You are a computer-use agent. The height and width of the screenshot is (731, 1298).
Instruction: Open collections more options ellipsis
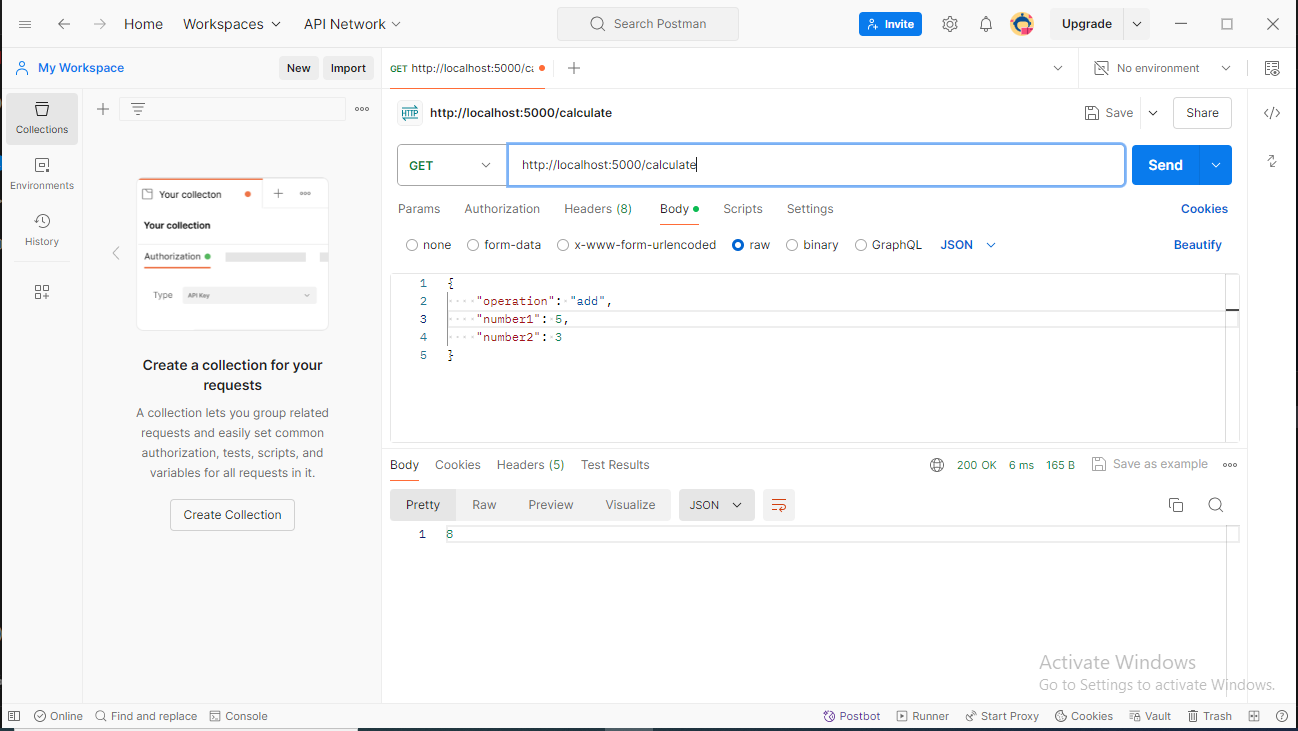tap(362, 109)
